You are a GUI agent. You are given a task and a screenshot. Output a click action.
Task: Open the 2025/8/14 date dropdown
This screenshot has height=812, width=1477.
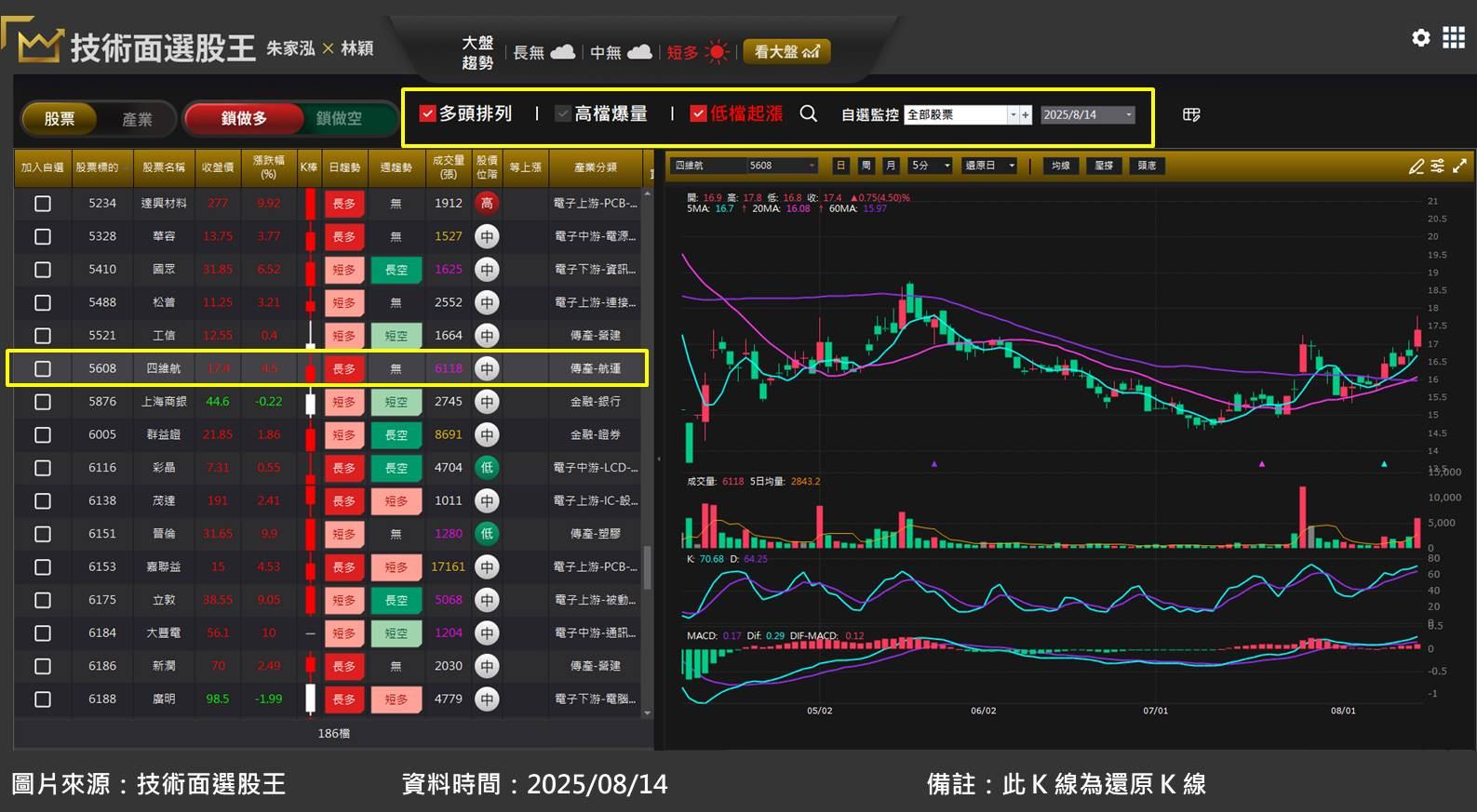[1128, 114]
